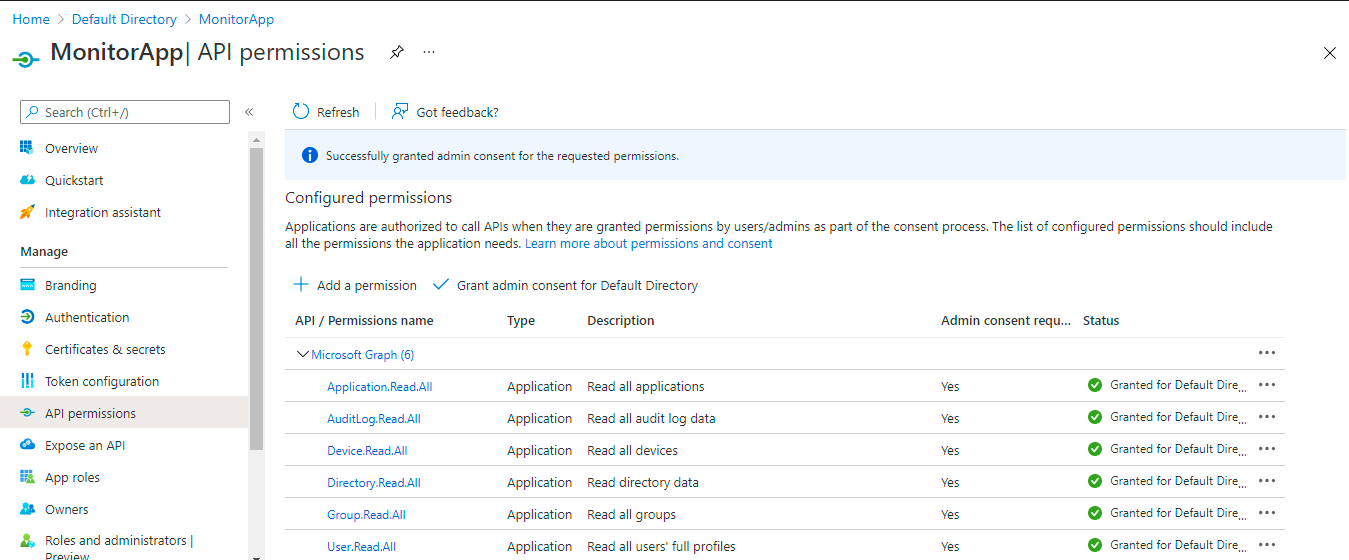This screenshot has width=1349, height=560.
Task: Click the Branding sidebar icon
Action: pyautogui.click(x=27, y=285)
